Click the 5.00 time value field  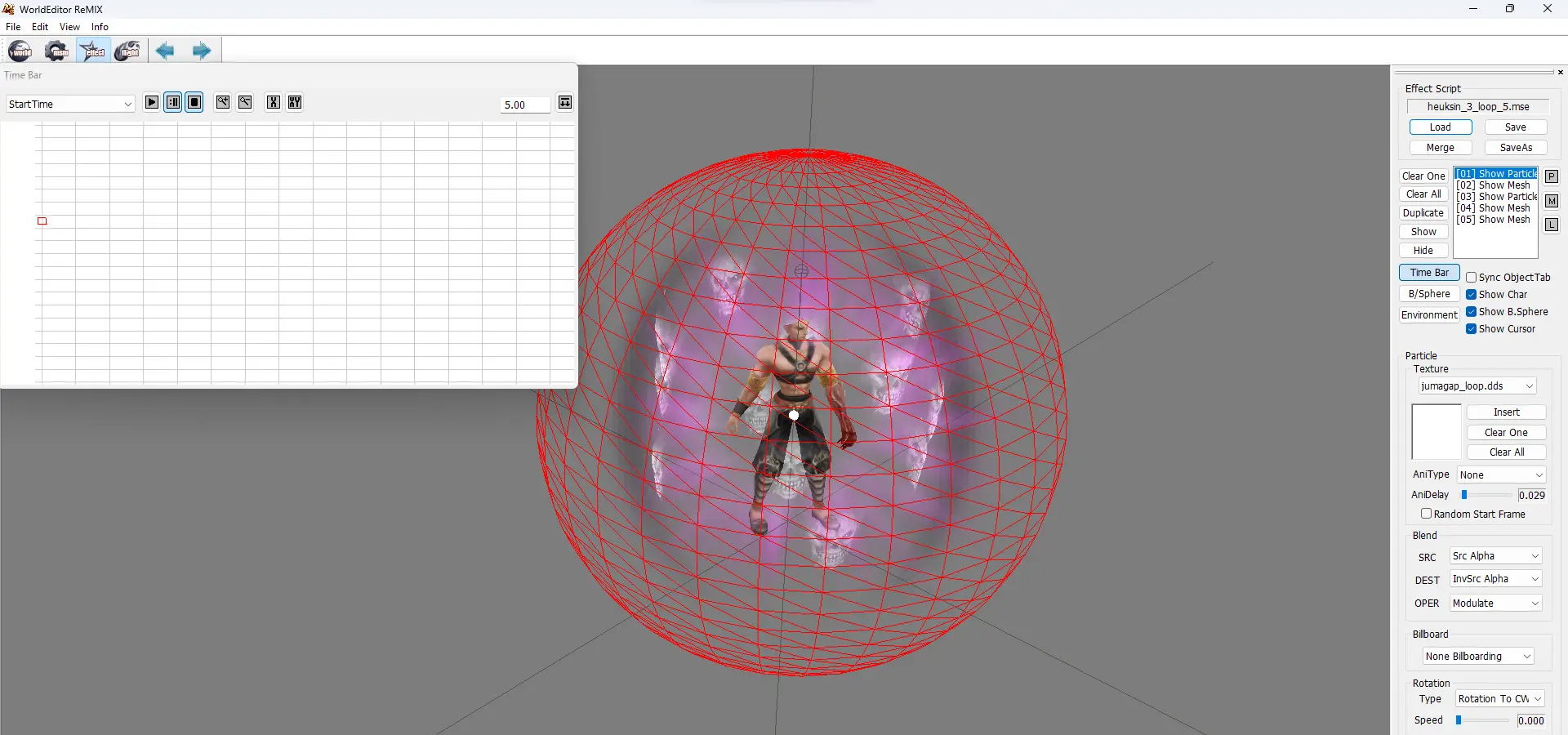coord(525,105)
